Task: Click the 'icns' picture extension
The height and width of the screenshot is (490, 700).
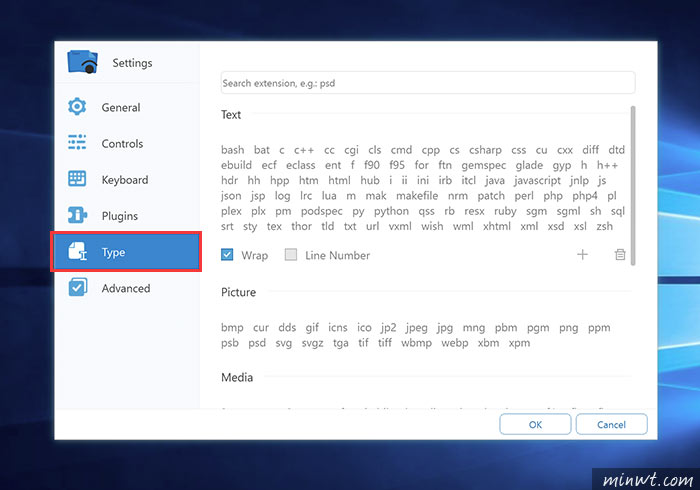Action: (x=338, y=328)
